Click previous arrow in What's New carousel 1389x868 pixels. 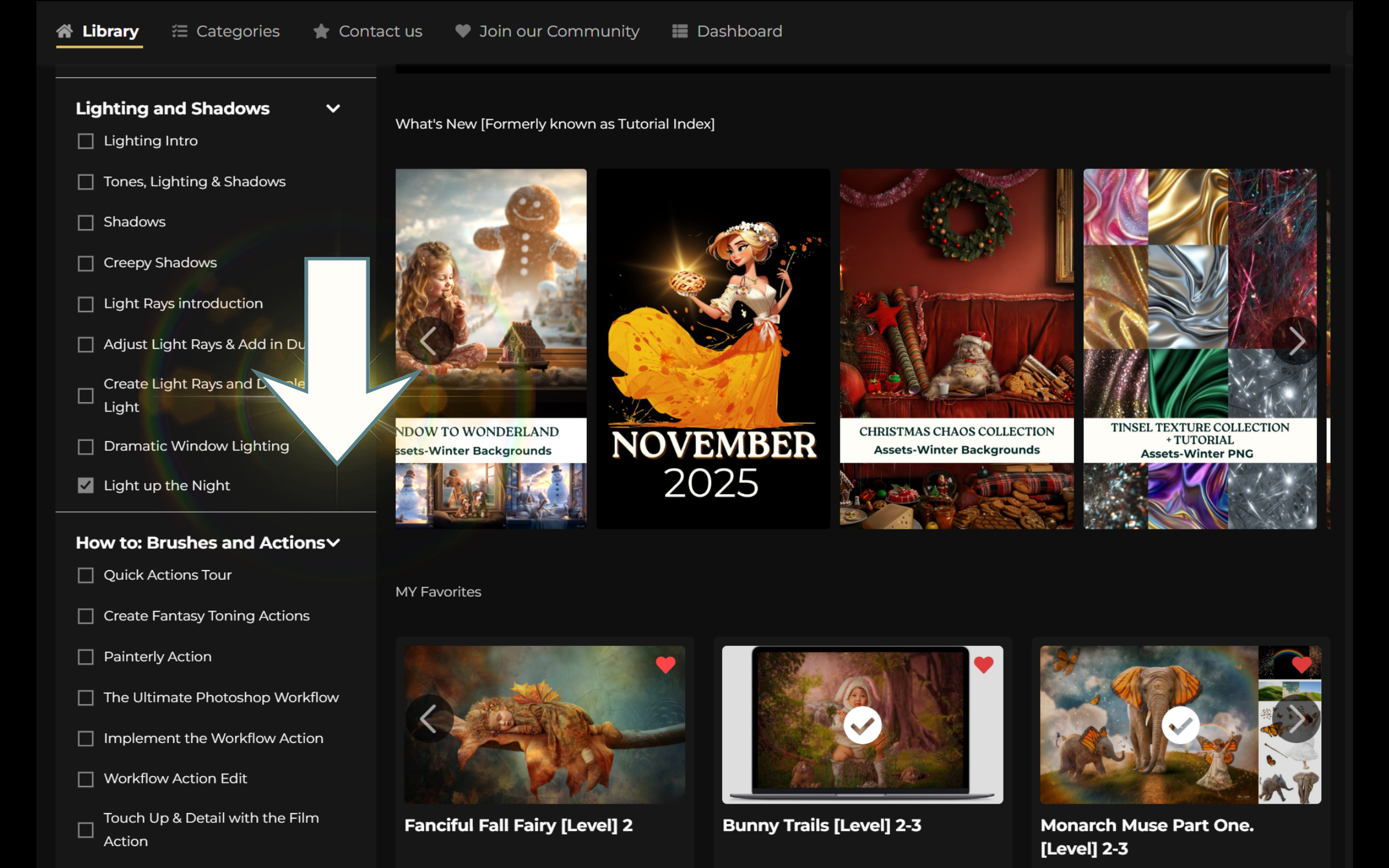point(429,340)
